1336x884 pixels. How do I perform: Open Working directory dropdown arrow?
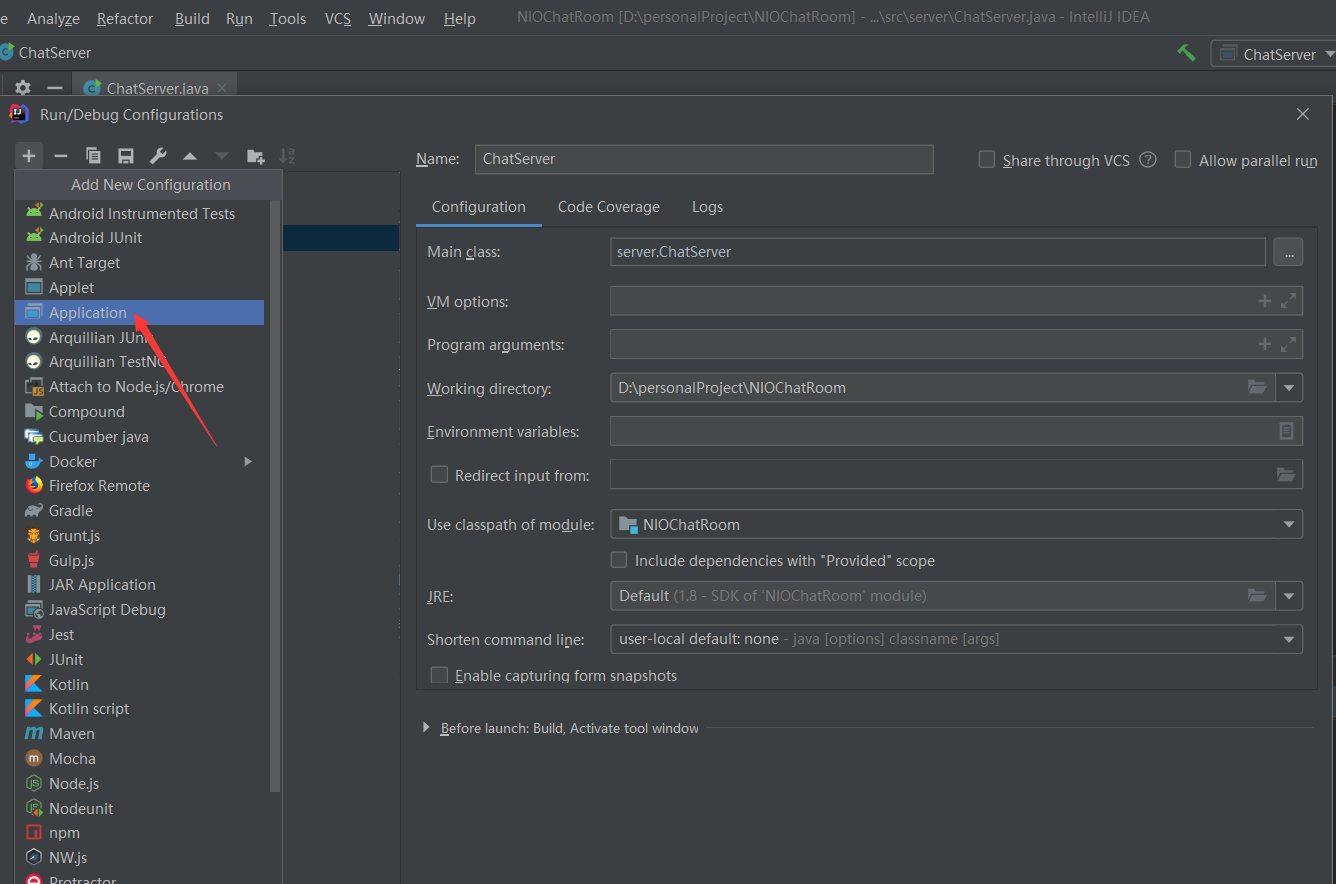pyautogui.click(x=1289, y=388)
